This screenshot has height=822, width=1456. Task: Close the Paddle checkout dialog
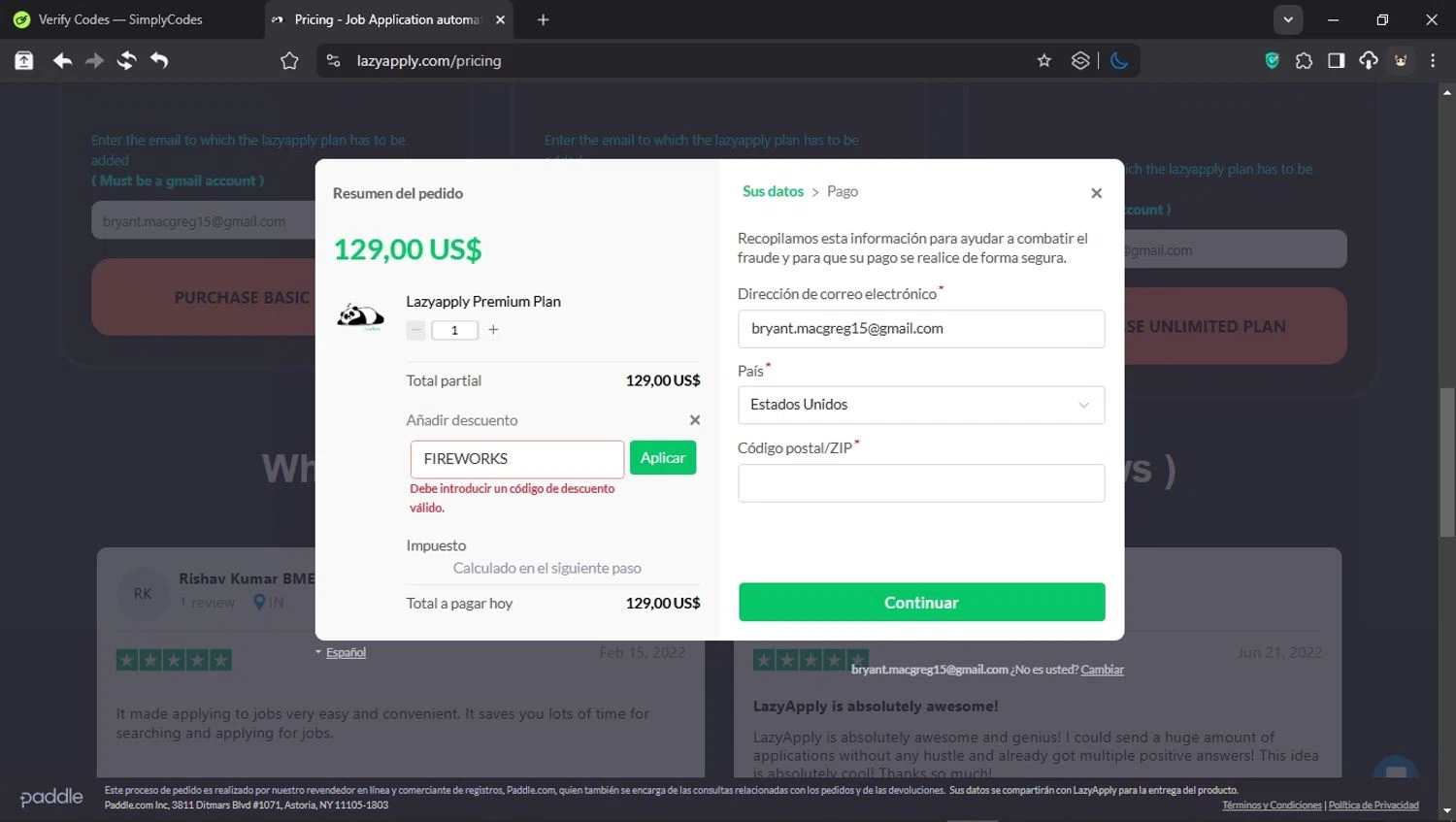[1097, 193]
